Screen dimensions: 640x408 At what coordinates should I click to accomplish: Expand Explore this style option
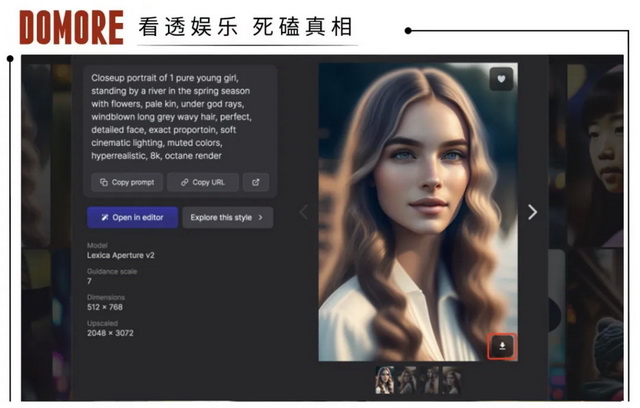pyautogui.click(x=227, y=217)
